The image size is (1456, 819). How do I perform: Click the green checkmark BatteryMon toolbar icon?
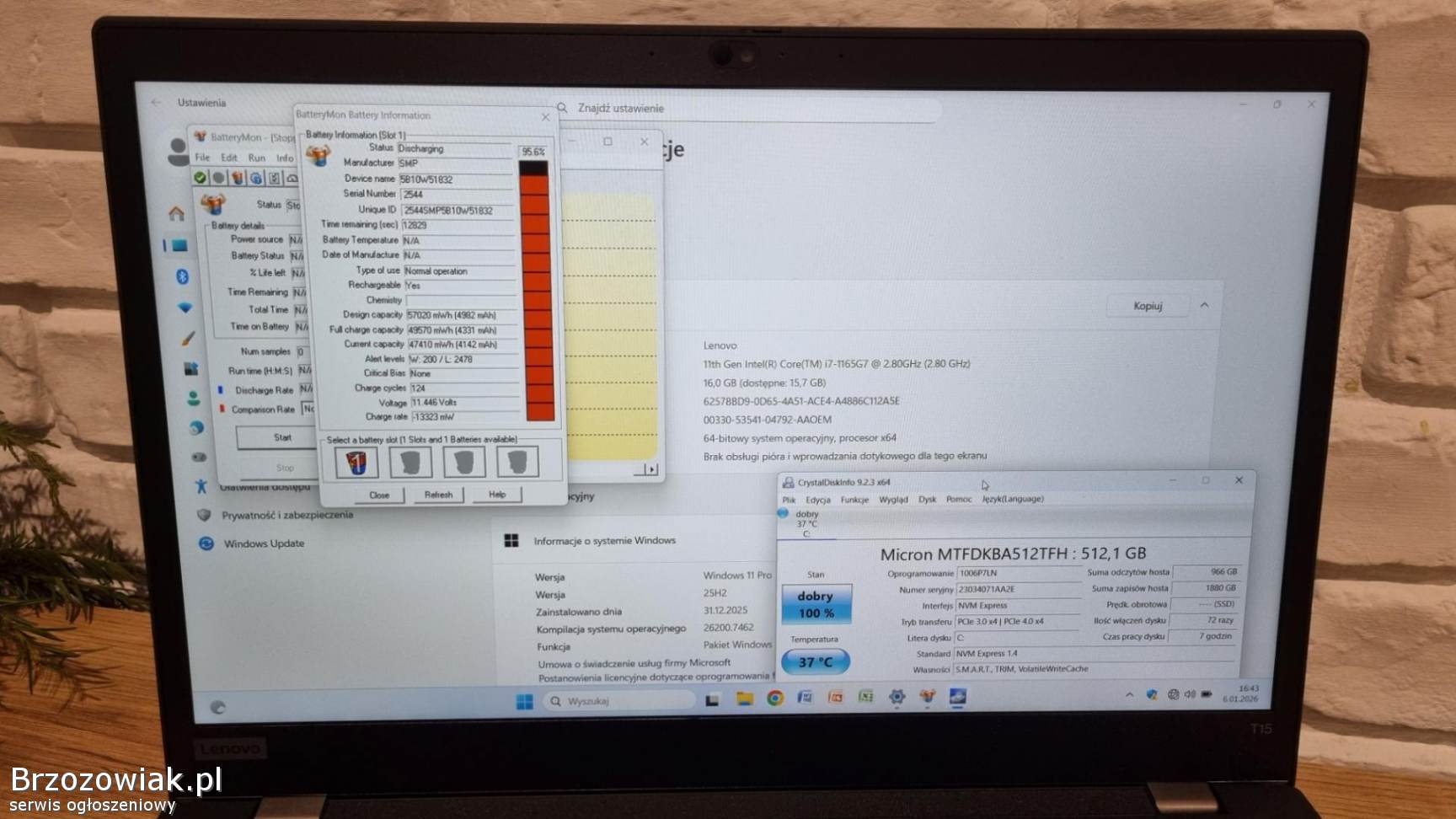click(200, 178)
